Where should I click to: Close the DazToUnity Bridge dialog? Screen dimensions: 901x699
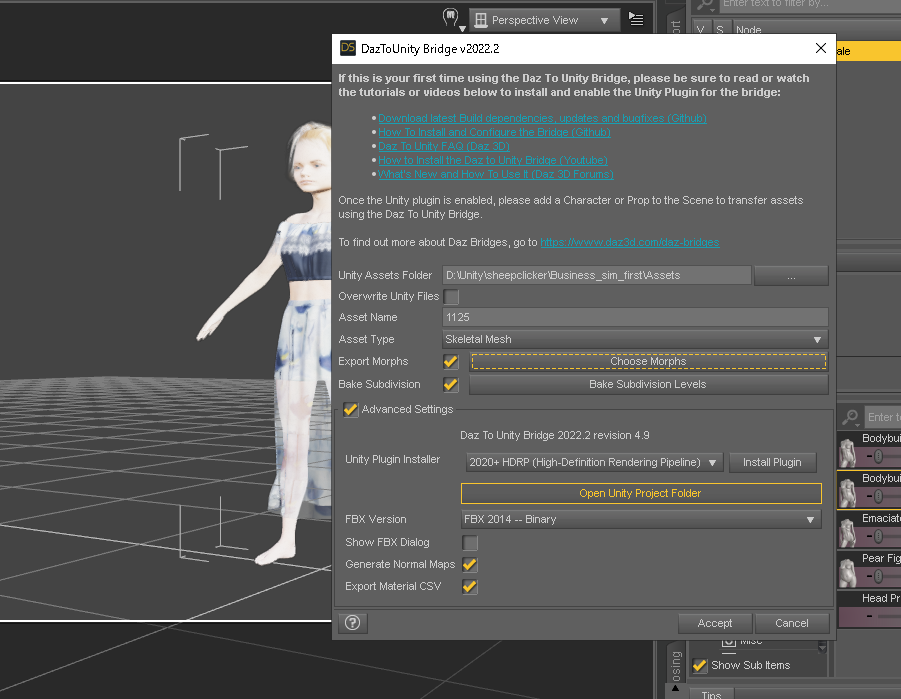coord(821,48)
